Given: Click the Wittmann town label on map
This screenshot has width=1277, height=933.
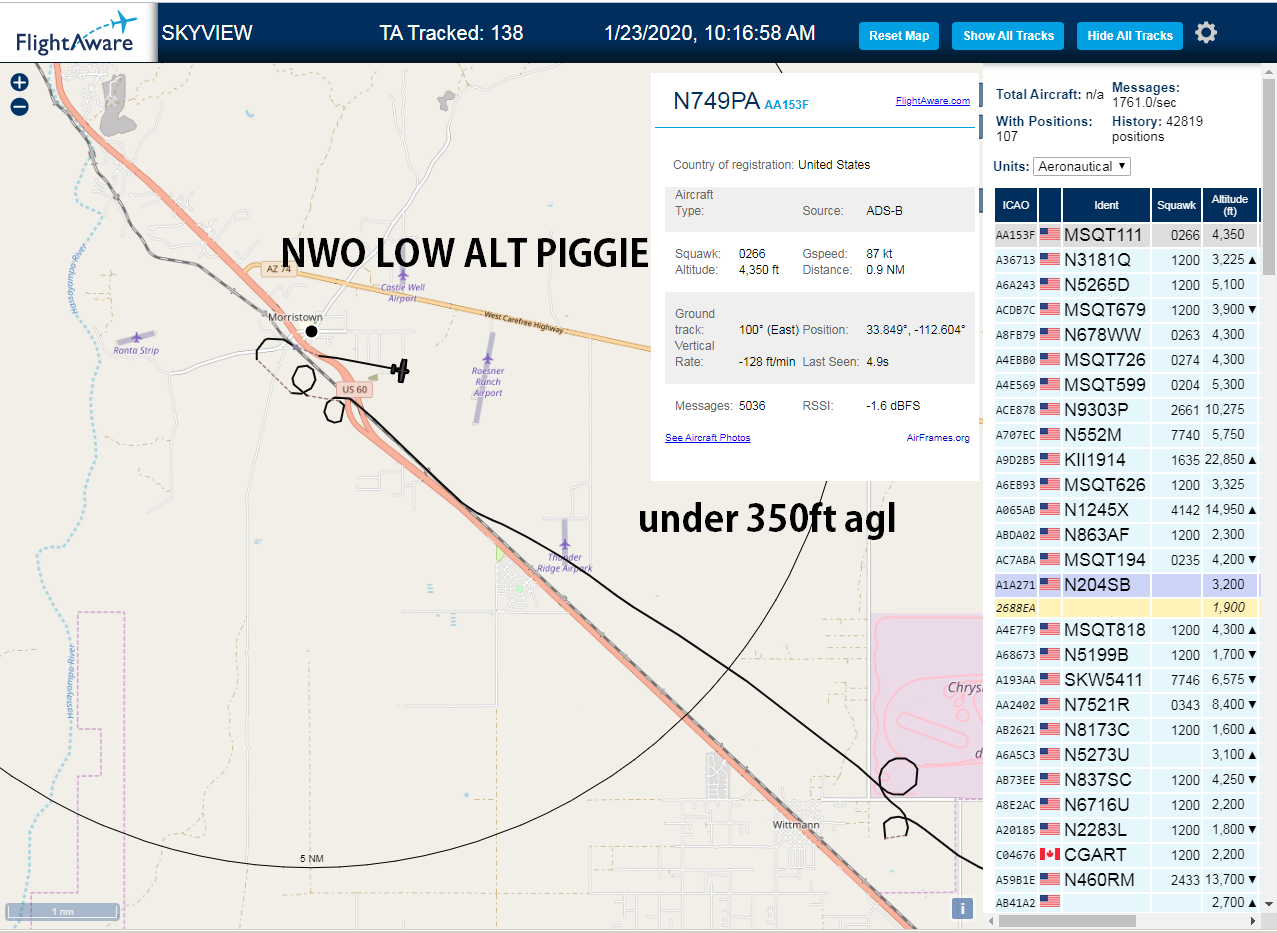Looking at the screenshot, I should tap(796, 825).
